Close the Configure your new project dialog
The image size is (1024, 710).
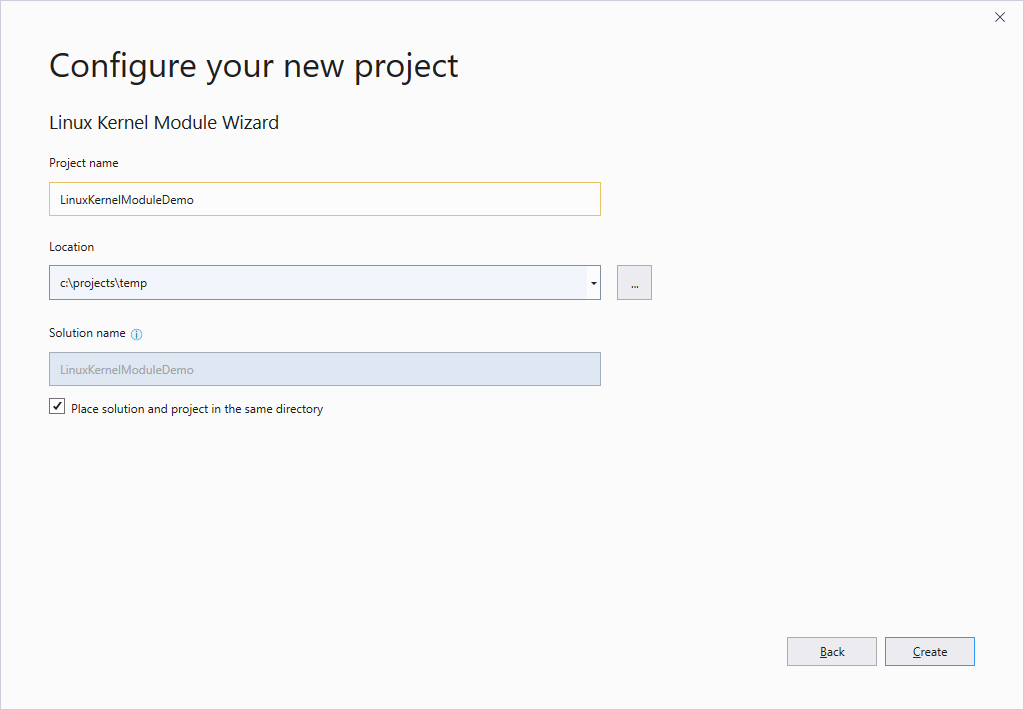click(999, 17)
